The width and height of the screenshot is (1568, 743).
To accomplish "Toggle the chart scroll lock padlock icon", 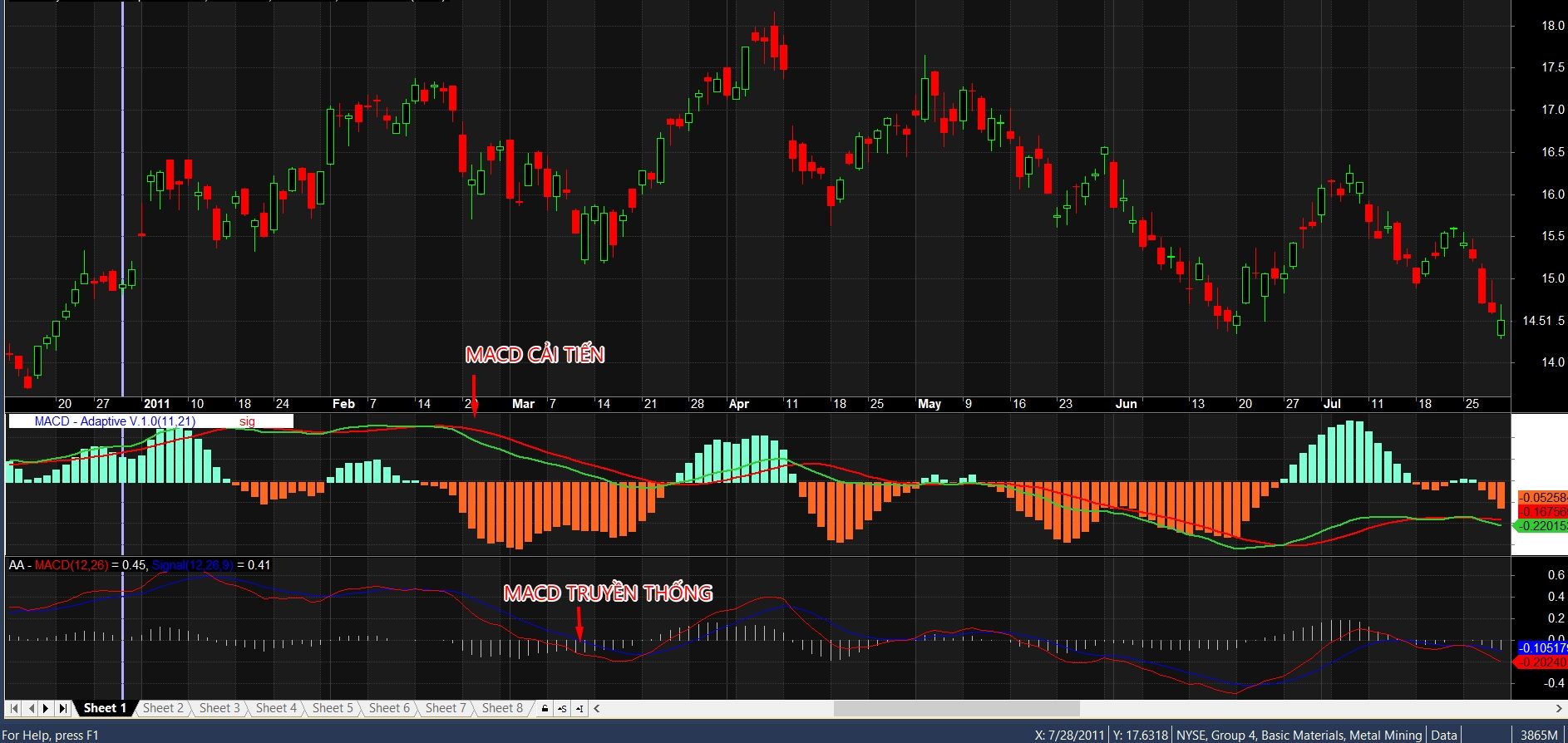I will click(545, 708).
